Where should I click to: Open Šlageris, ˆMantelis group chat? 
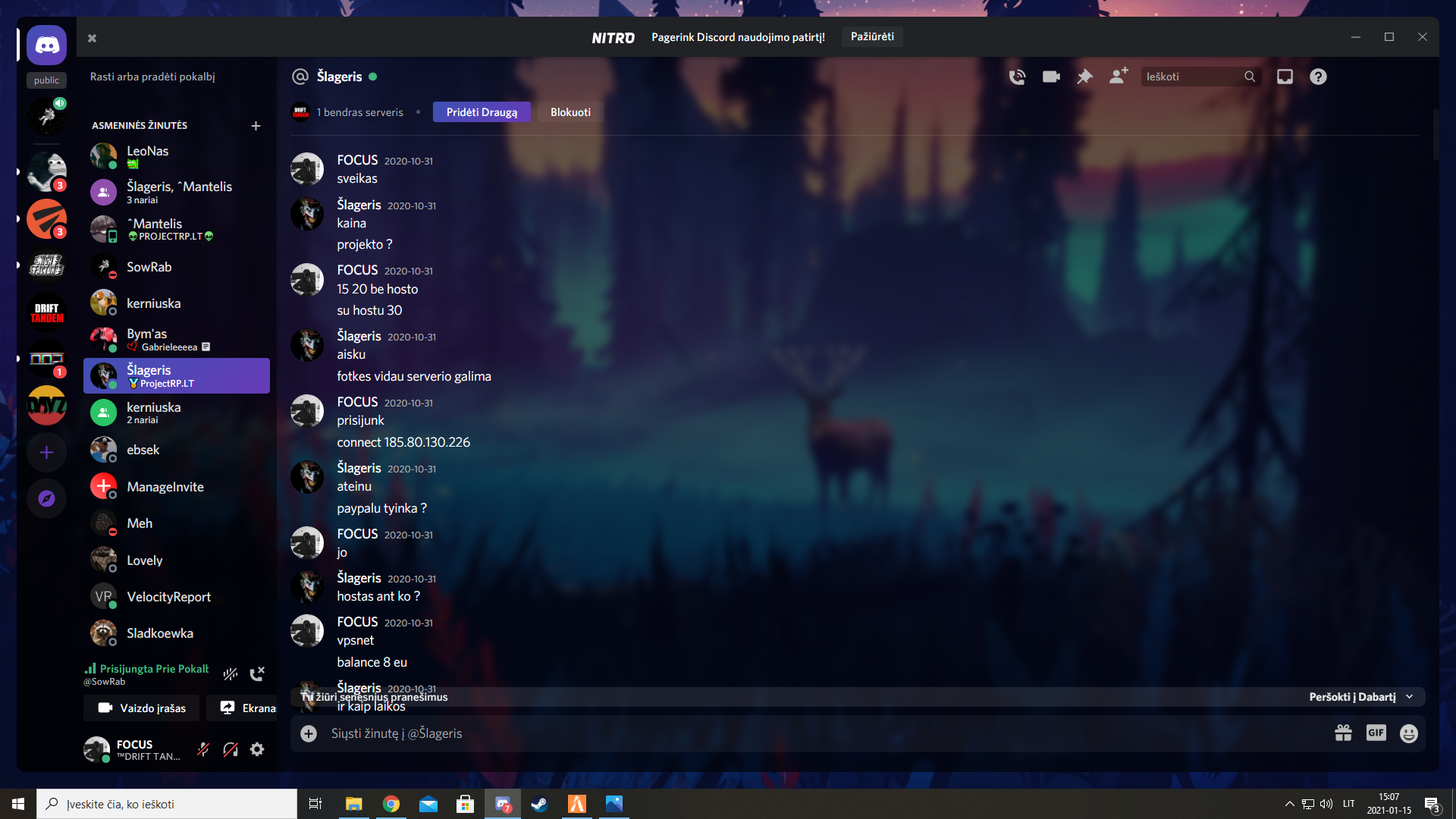pyautogui.click(x=176, y=192)
